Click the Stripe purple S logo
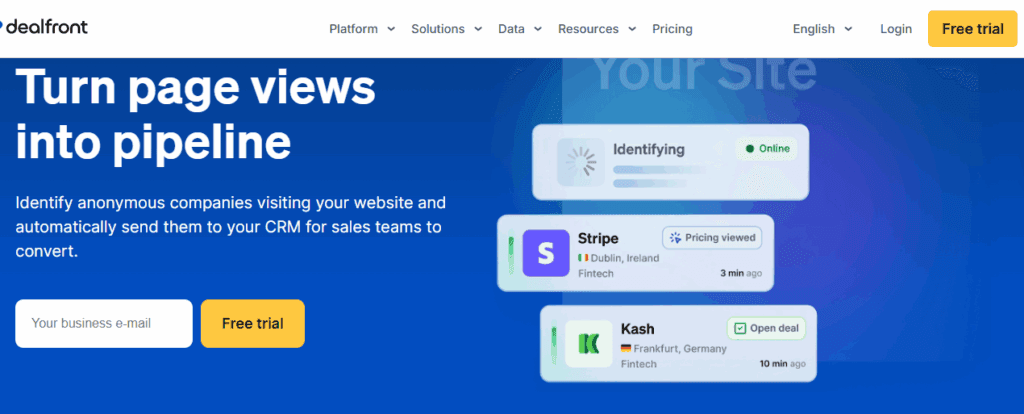Viewport: 1024px width, 414px height. [546, 253]
